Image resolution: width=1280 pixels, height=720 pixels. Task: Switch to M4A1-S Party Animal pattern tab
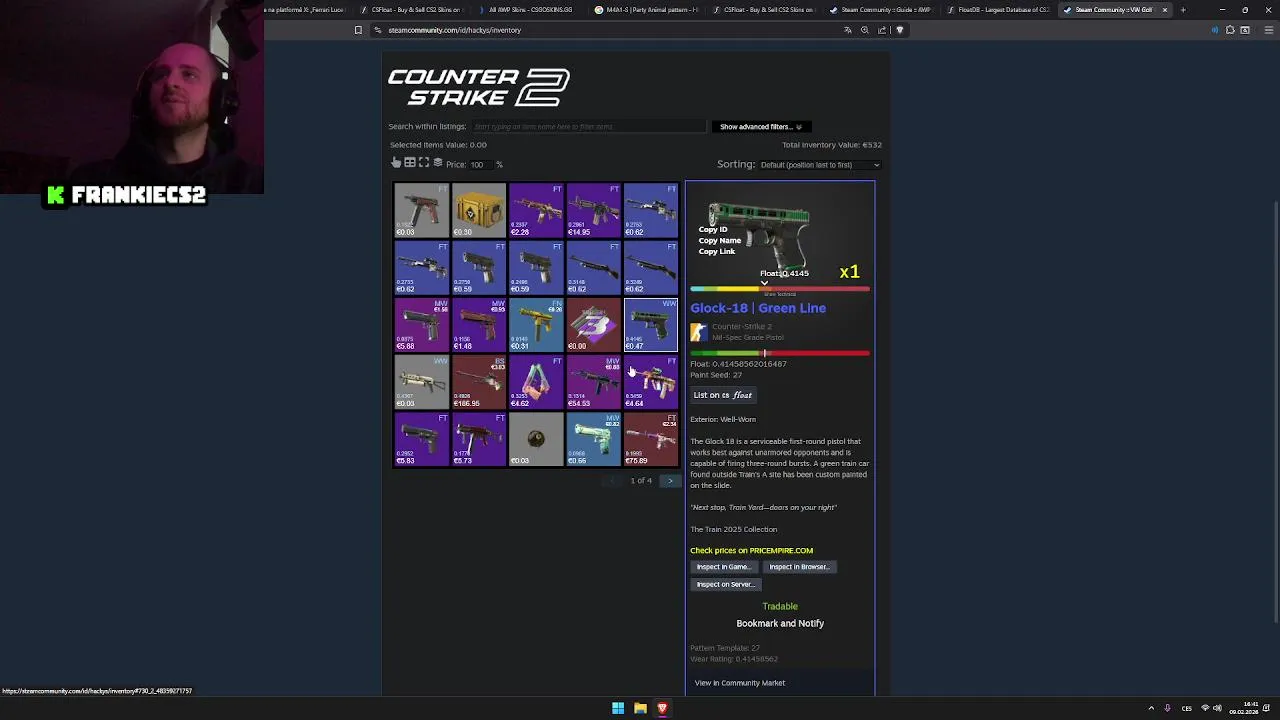tap(646, 10)
